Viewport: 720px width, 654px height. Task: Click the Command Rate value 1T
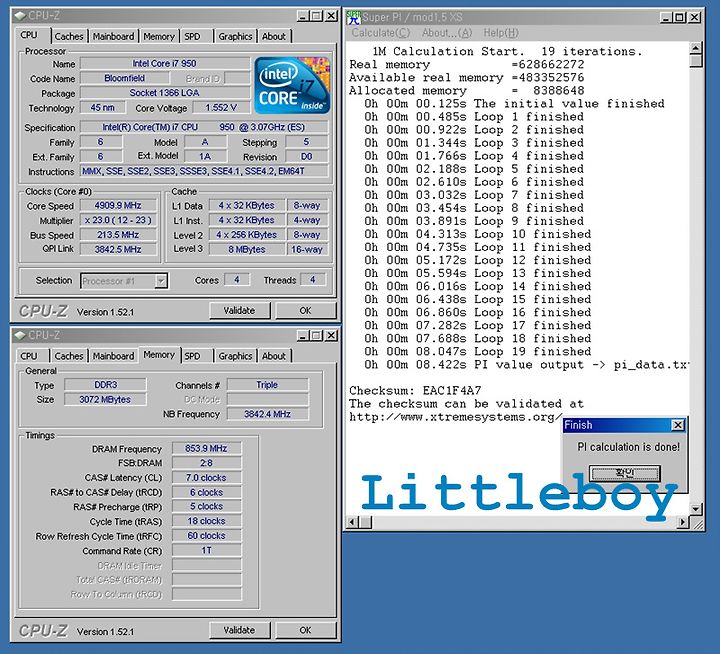[206, 550]
